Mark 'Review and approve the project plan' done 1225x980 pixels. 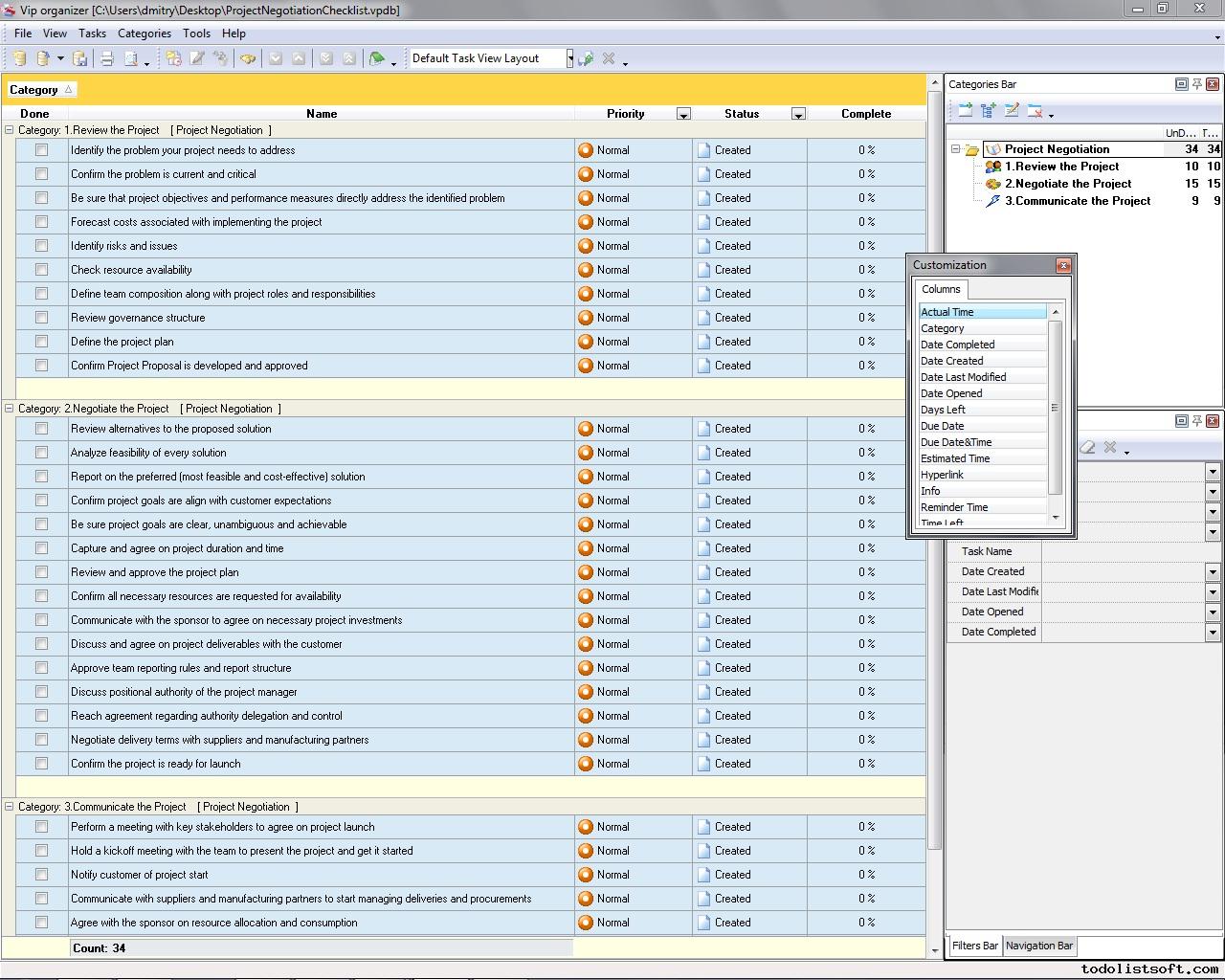(x=41, y=572)
